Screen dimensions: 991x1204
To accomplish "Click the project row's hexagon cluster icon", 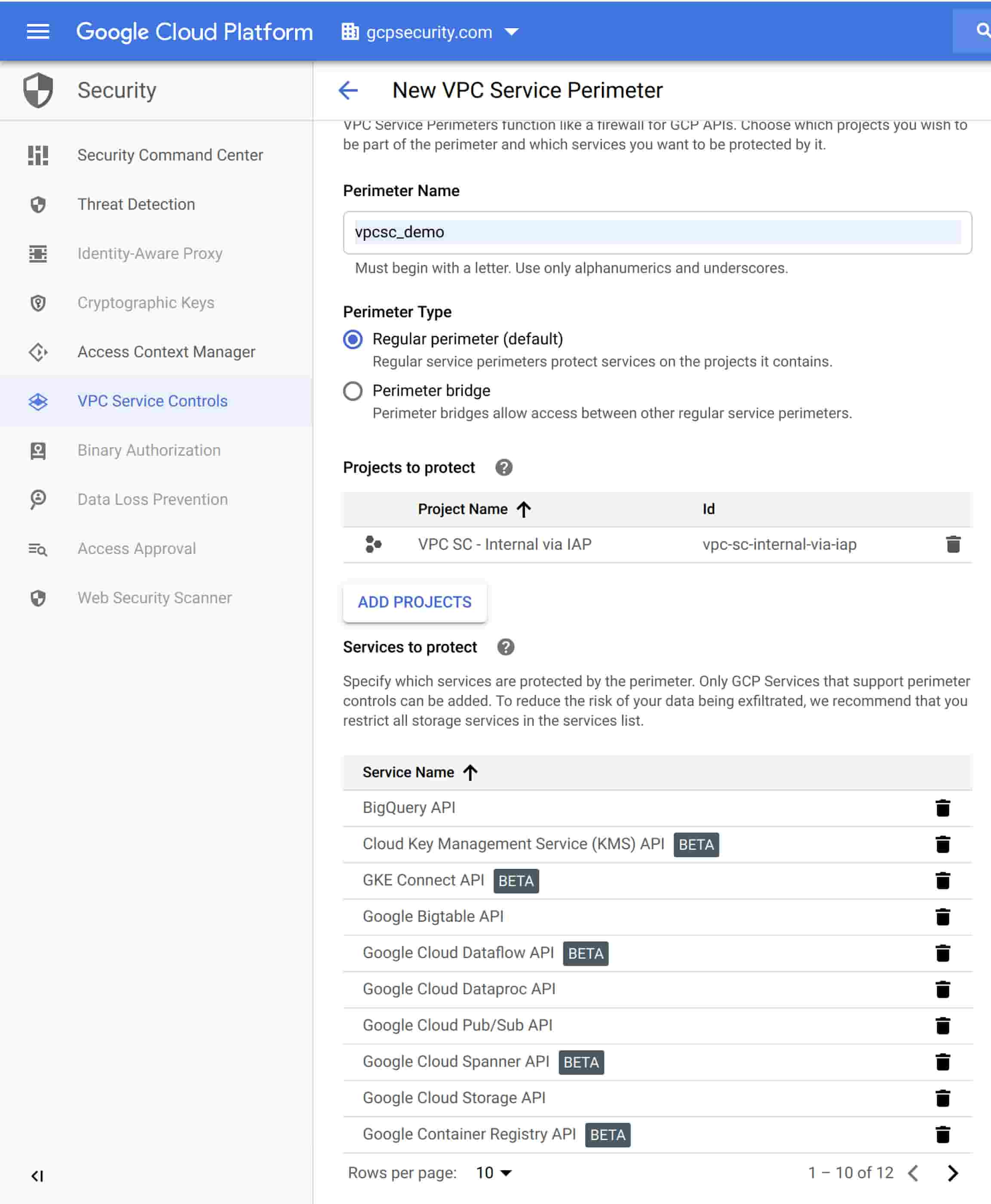I will tap(373, 544).
